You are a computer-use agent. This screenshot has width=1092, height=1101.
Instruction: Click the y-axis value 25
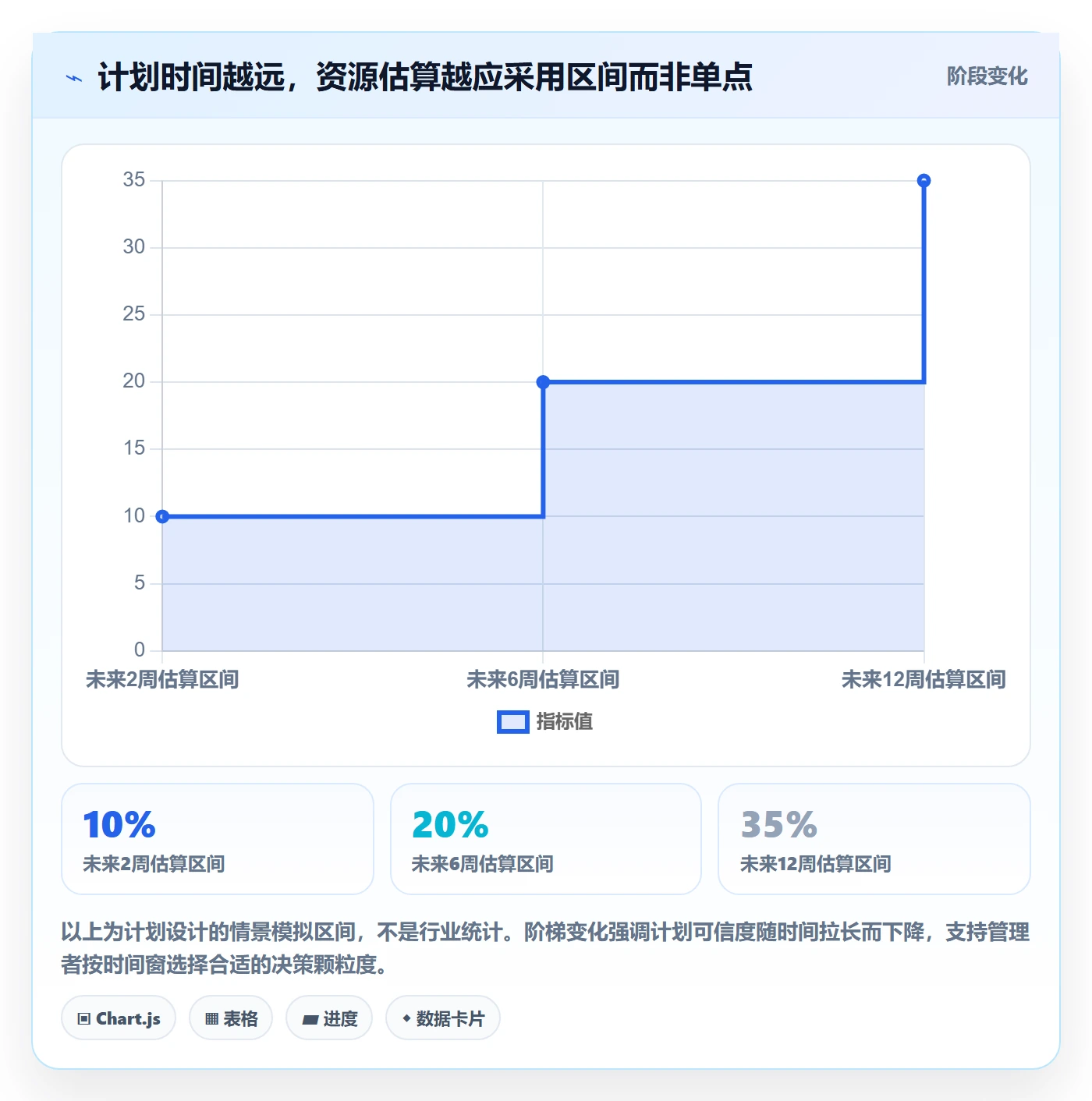pos(134,314)
